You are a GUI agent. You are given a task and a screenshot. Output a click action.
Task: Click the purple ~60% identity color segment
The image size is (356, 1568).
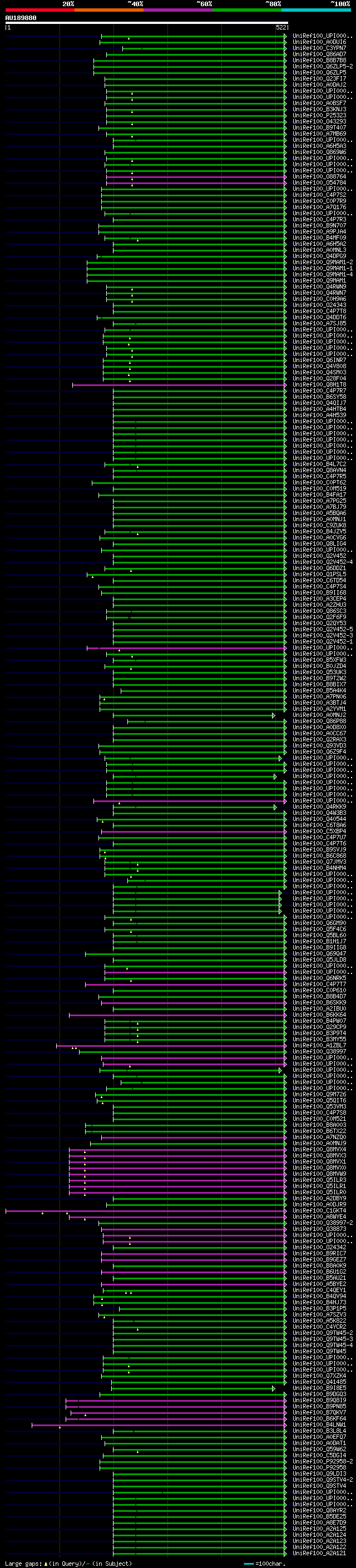(x=179, y=10)
